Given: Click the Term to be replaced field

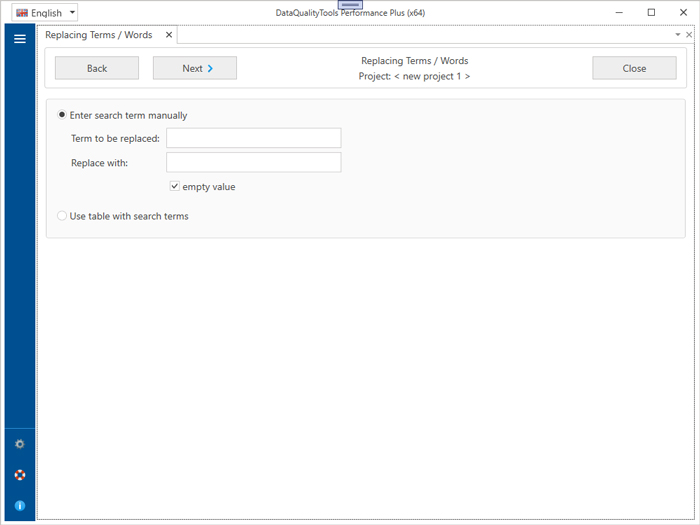Looking at the screenshot, I should [253, 138].
